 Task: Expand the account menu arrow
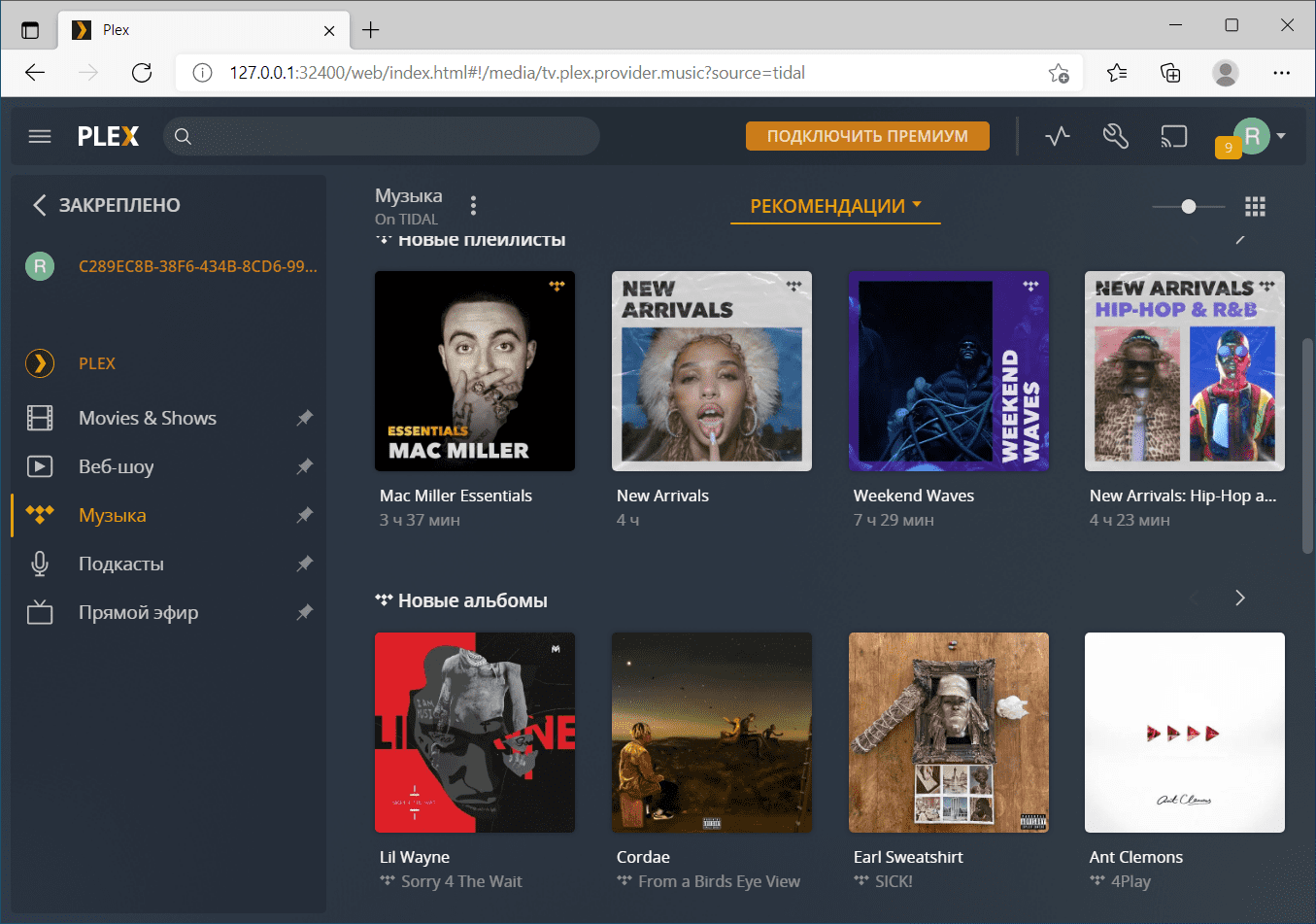[1282, 136]
